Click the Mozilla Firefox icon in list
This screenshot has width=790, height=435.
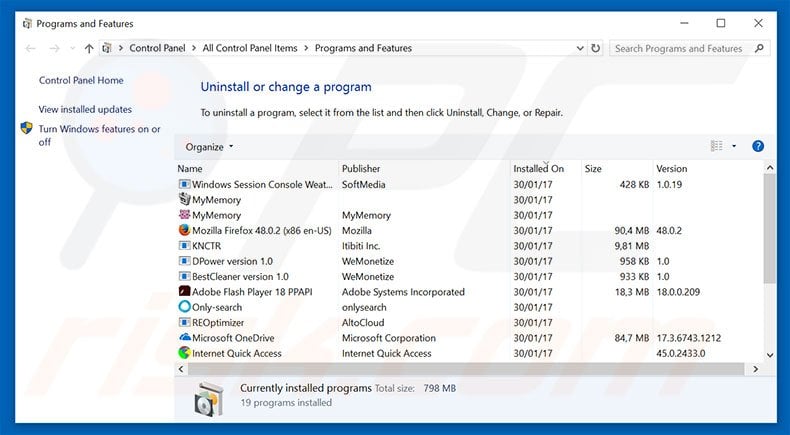click(x=185, y=230)
